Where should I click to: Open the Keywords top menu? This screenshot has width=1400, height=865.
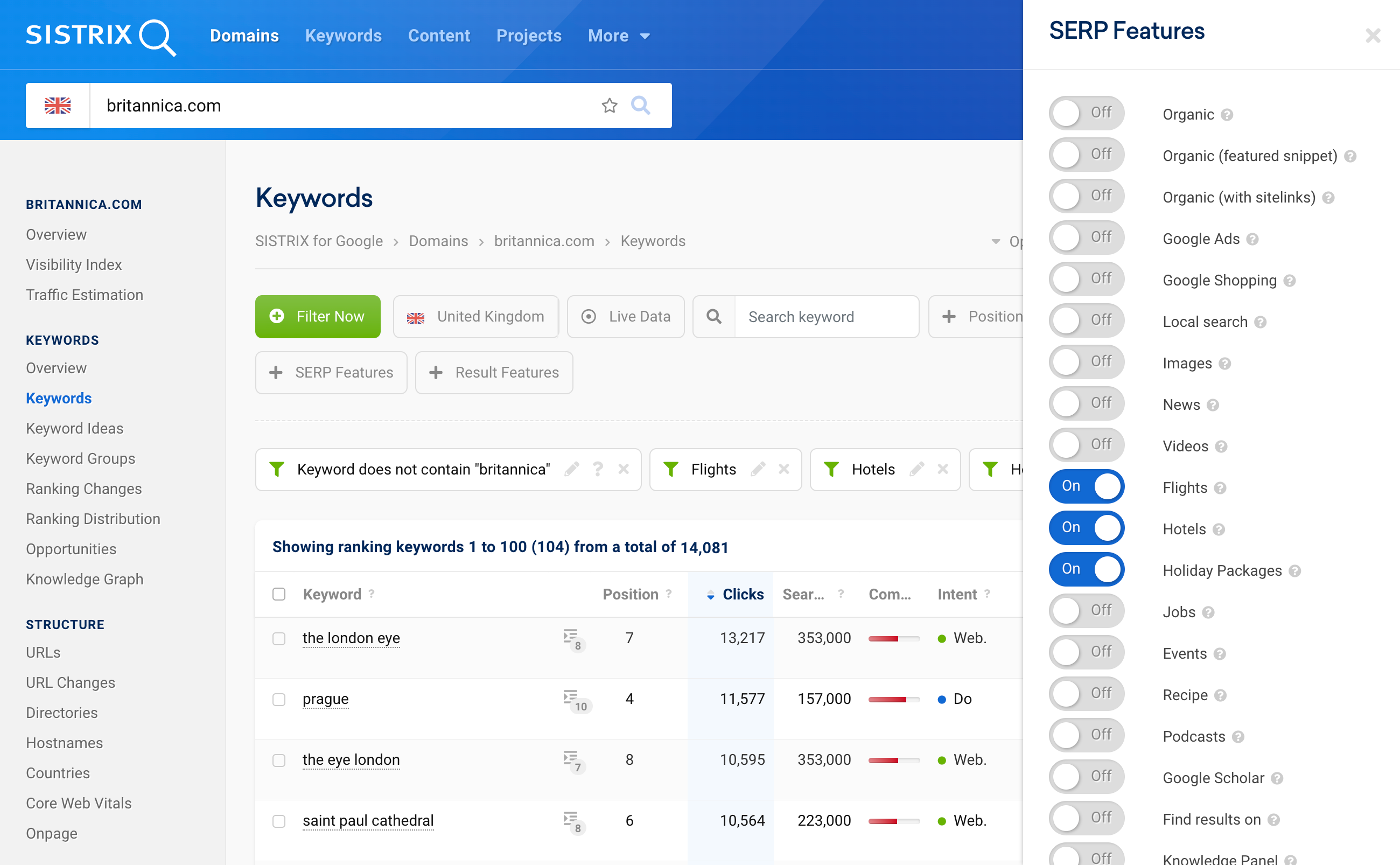343,36
